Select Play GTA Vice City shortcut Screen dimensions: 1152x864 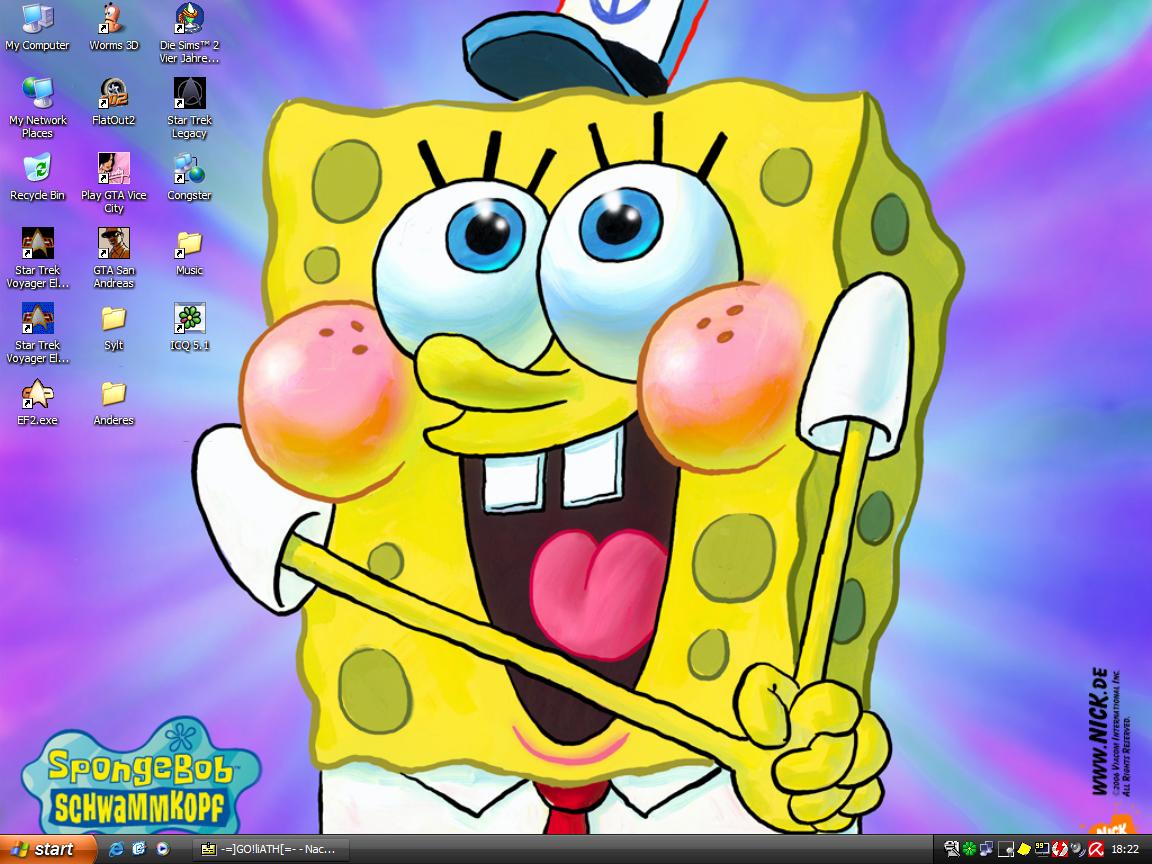pos(114,168)
